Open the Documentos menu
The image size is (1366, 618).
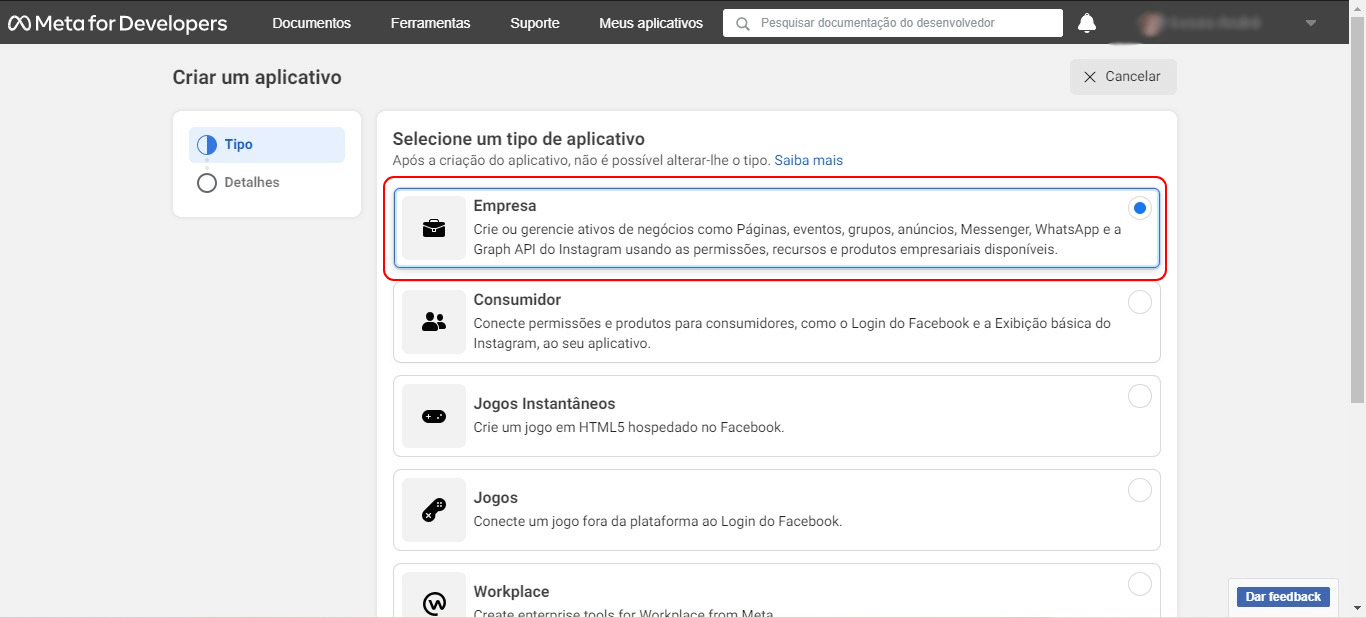(311, 22)
